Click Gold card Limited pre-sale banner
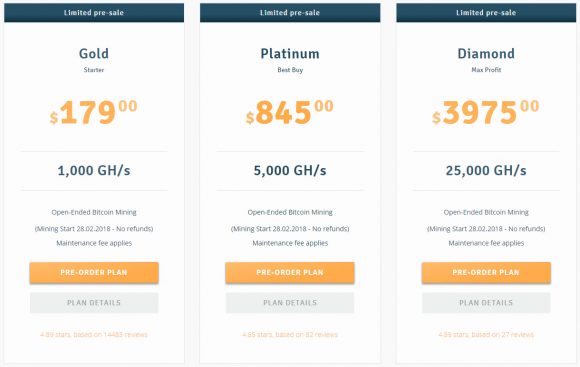Image resolution: width=580 pixels, height=367 pixels. click(94, 13)
